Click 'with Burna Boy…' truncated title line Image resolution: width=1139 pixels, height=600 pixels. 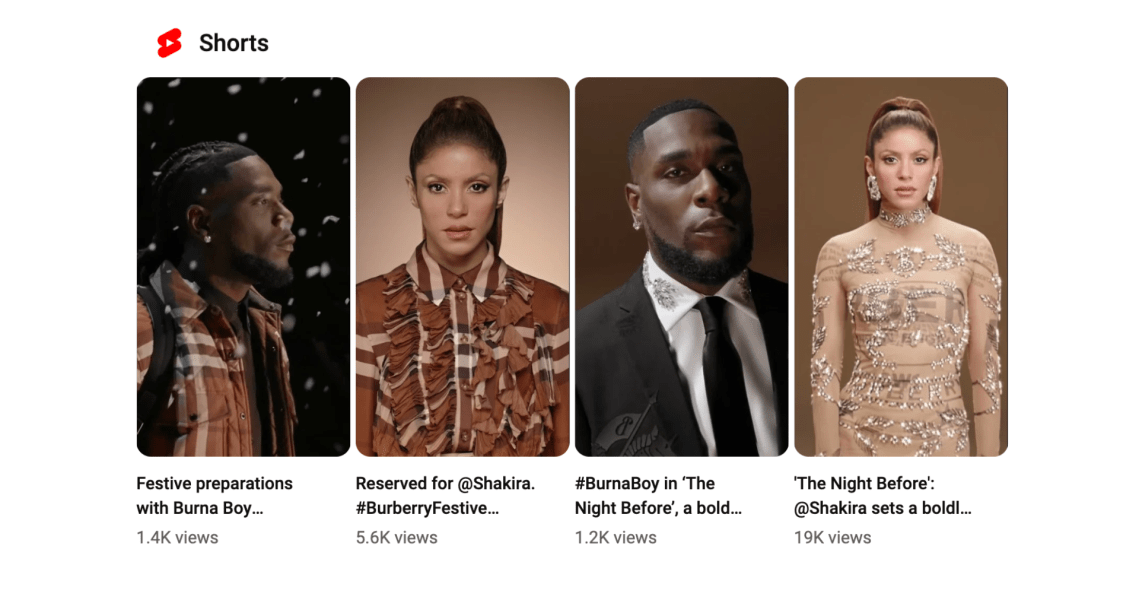200,508
